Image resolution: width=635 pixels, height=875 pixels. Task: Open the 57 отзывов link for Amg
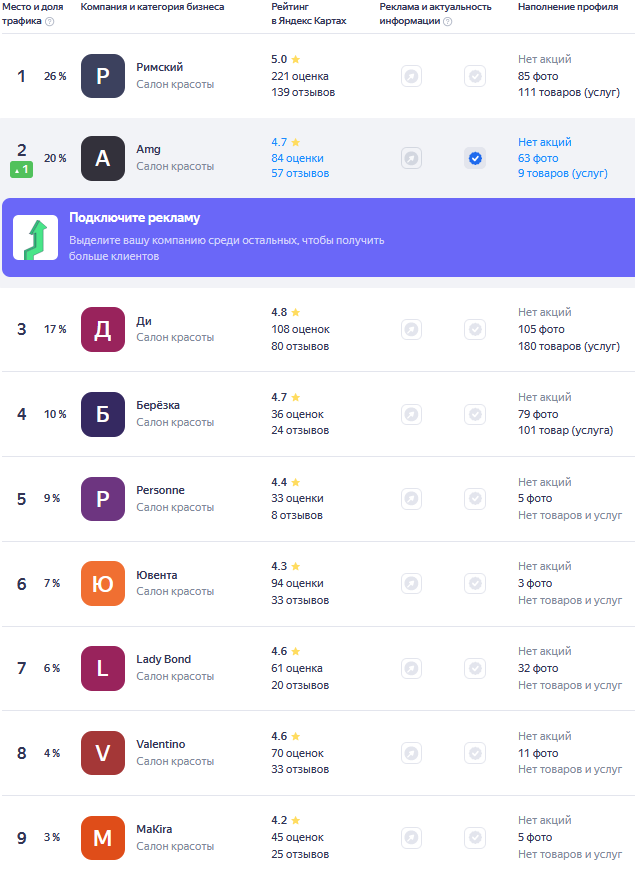[x=300, y=174]
